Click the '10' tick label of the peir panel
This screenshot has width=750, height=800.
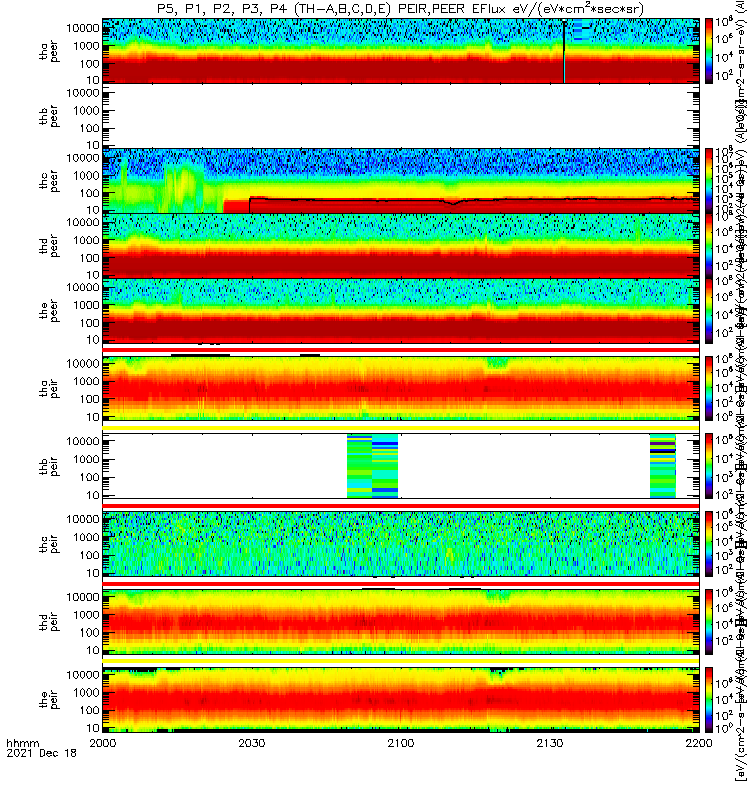click(93, 728)
